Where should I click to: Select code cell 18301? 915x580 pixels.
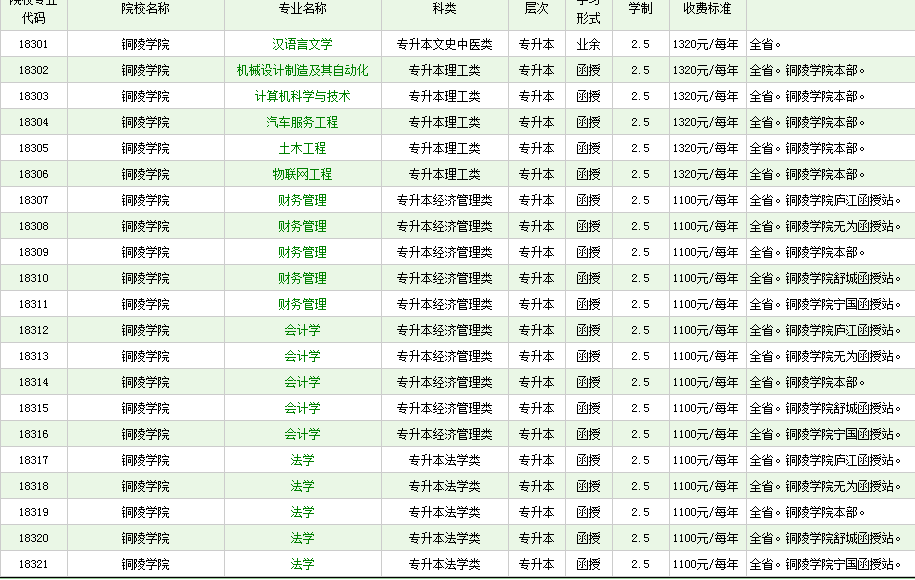click(33, 44)
